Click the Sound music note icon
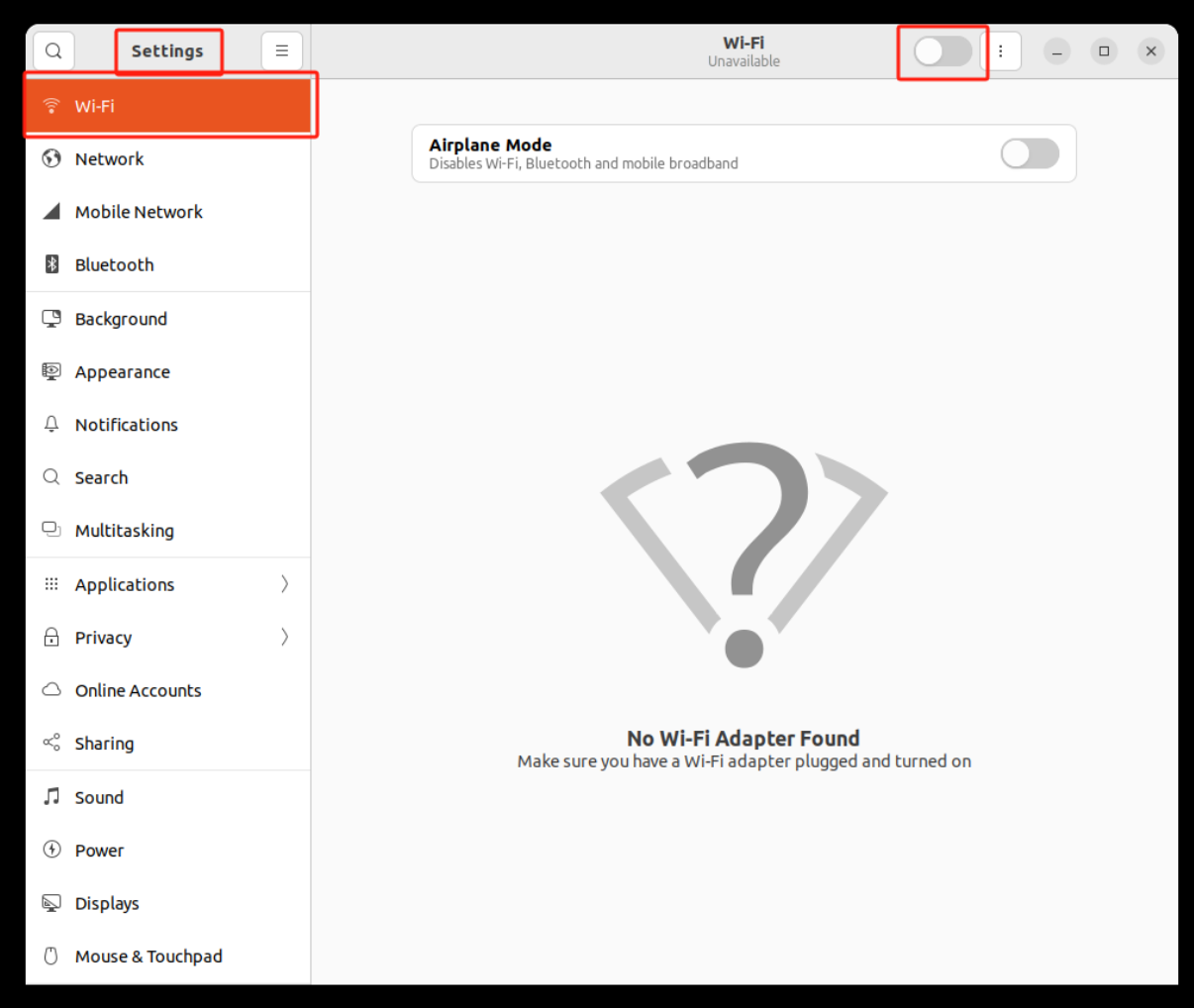Screen dimensions: 1194x1008 tap(51, 797)
